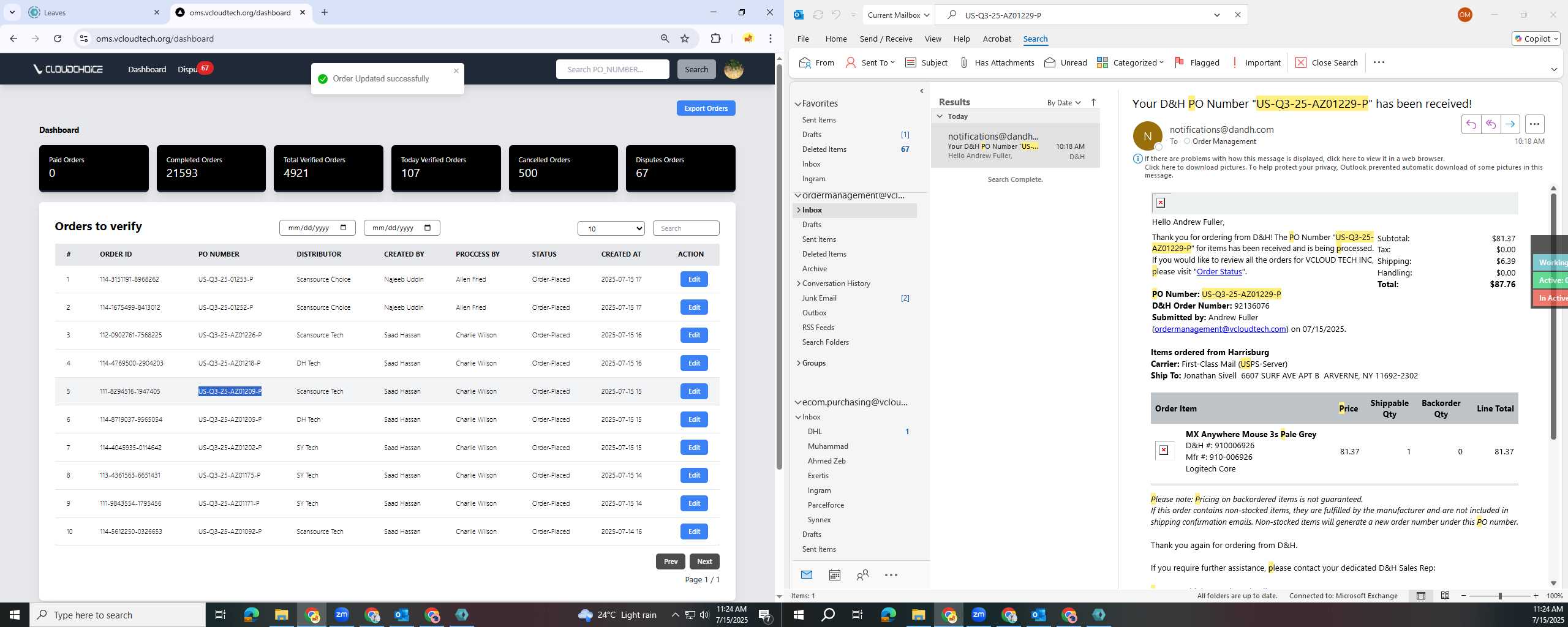This screenshot has height=627, width=1568.
Task: Open By Date sort dropdown
Action: (1063, 102)
